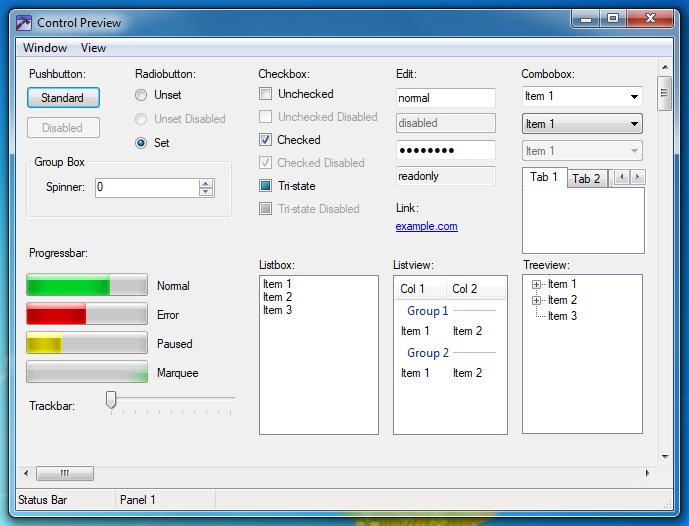
Task: Click horizontal scrollbar right arrow
Action: pos(647,473)
